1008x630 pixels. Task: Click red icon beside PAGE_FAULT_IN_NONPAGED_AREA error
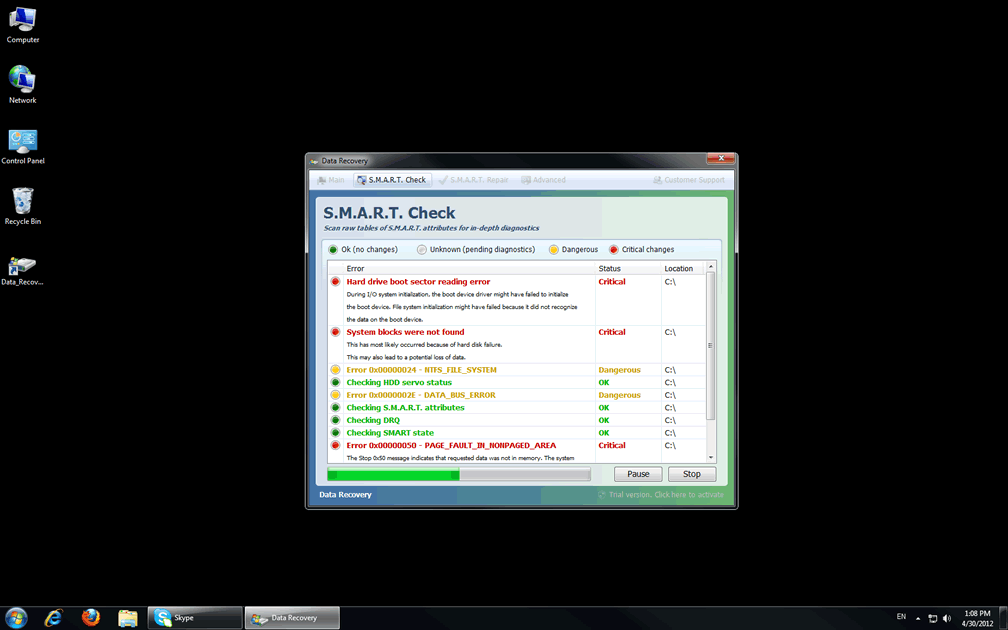tap(335, 446)
